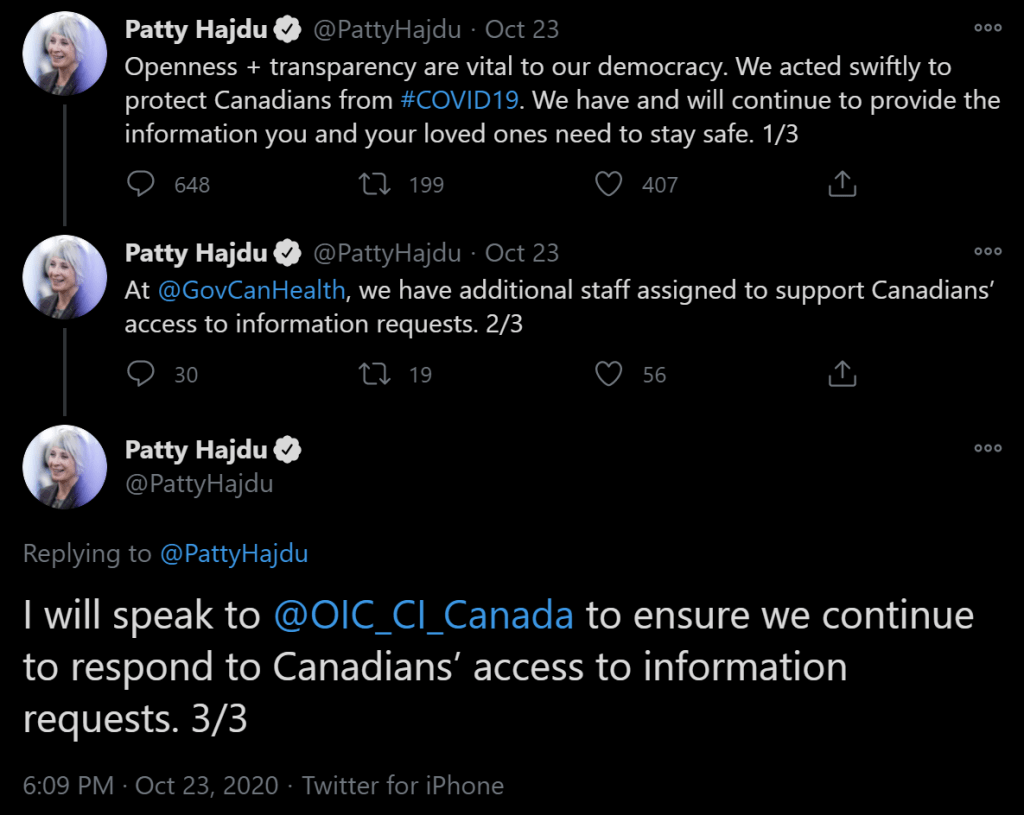Open more options menu on second tweet
Viewport: 1024px width, 815px height.
987,251
